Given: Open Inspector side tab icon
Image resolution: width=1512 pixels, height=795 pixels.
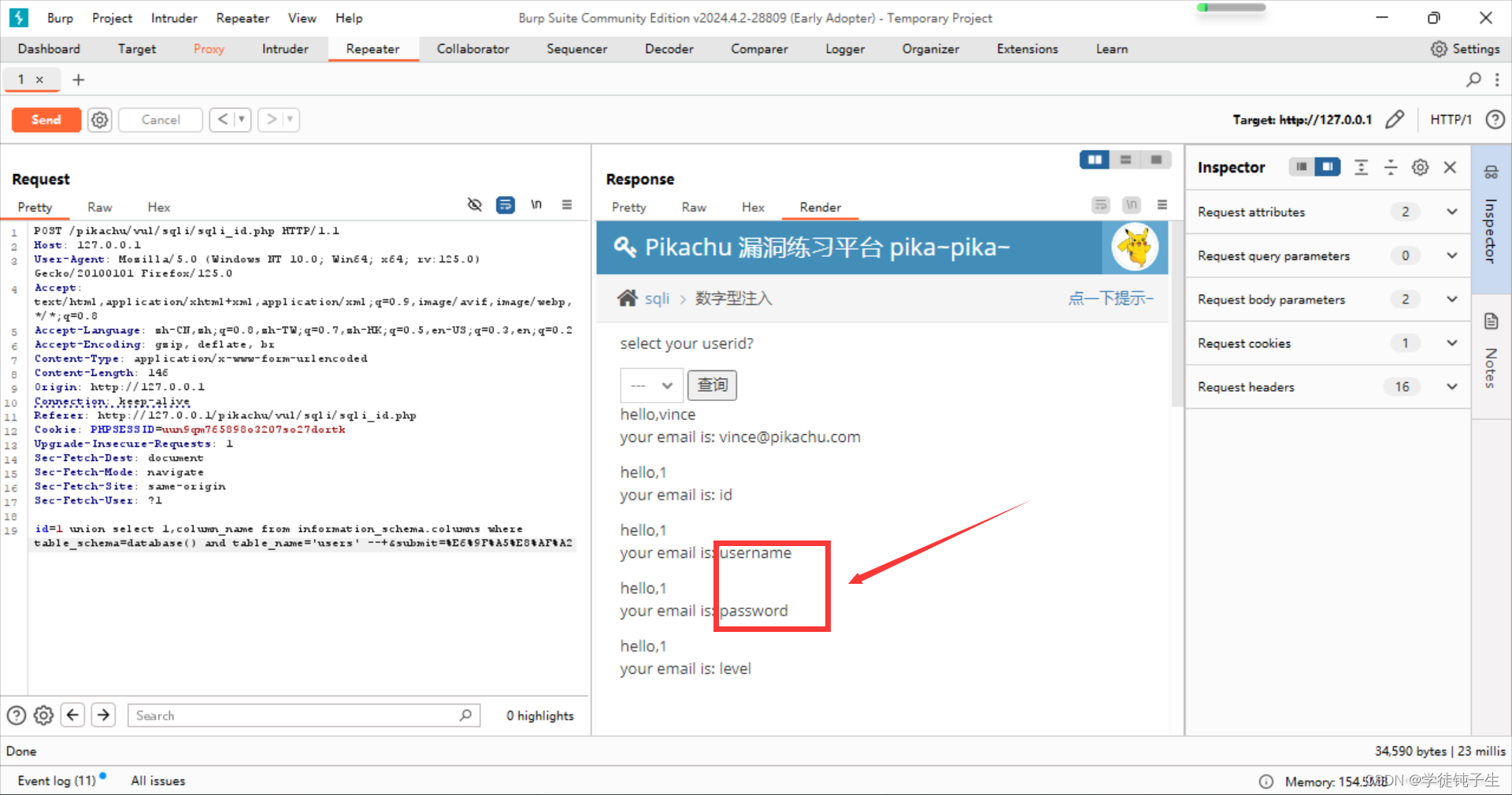Looking at the screenshot, I should coord(1491,173).
